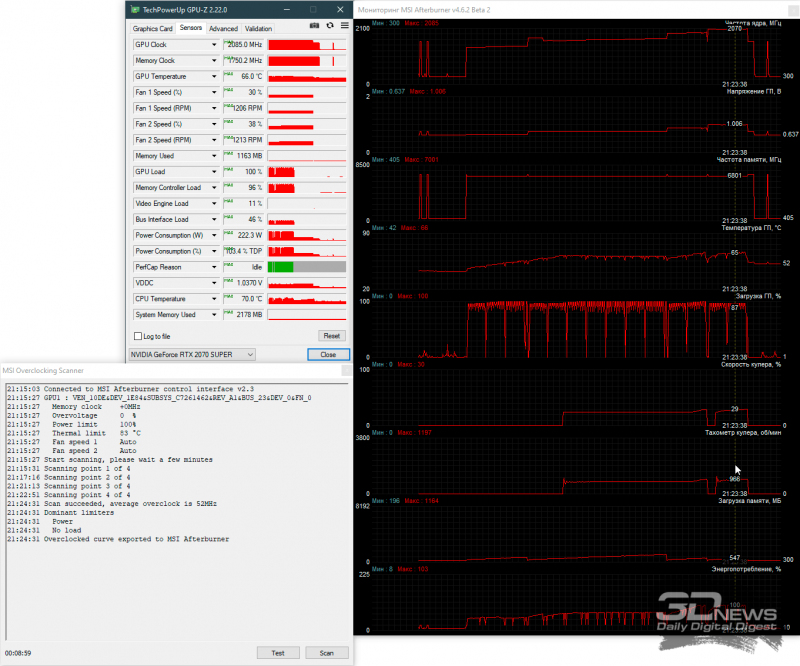This screenshot has width=800, height=666.
Task: Click the 1.0370 V VDDC value
Action: click(249, 283)
